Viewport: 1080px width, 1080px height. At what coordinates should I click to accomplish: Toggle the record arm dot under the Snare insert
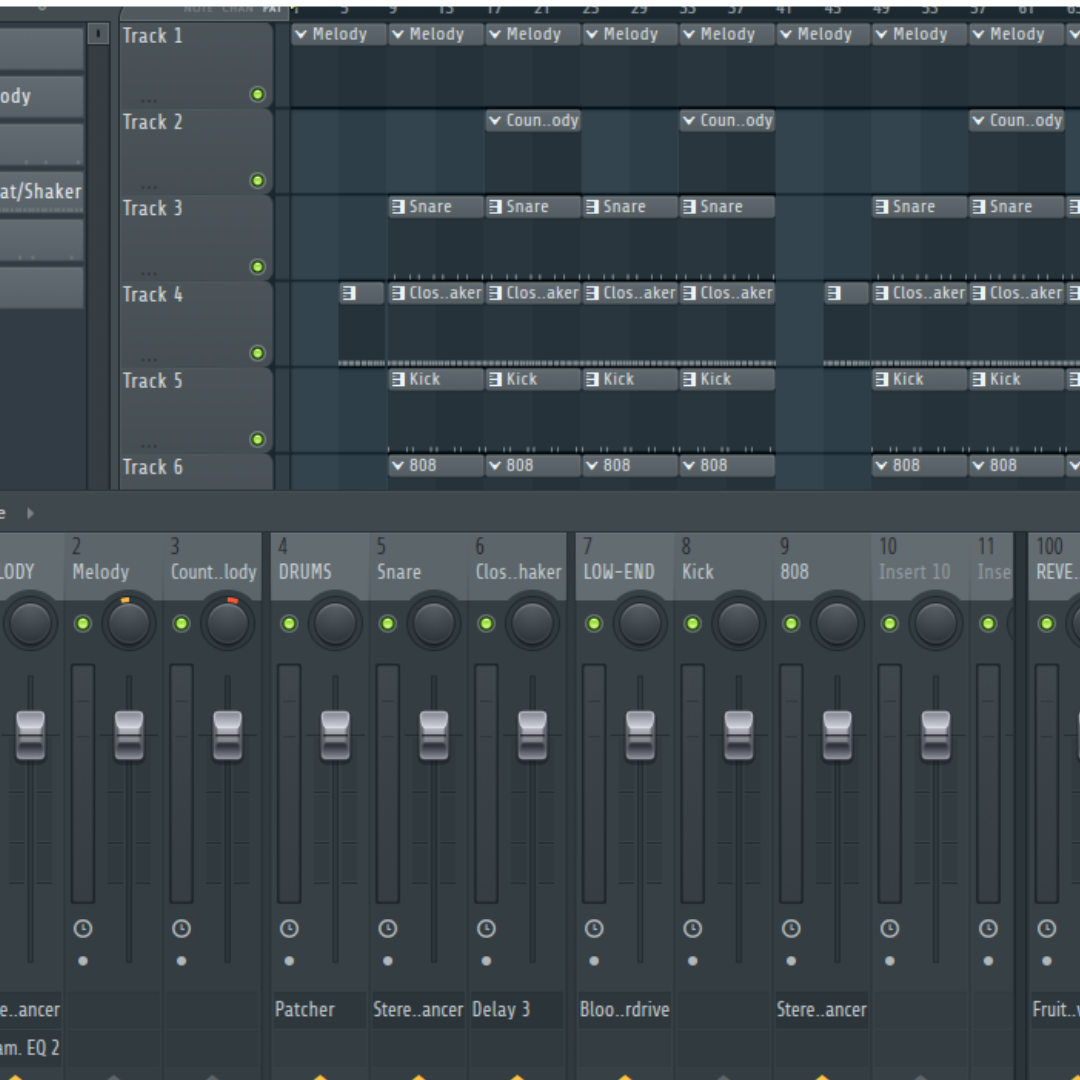[387, 961]
